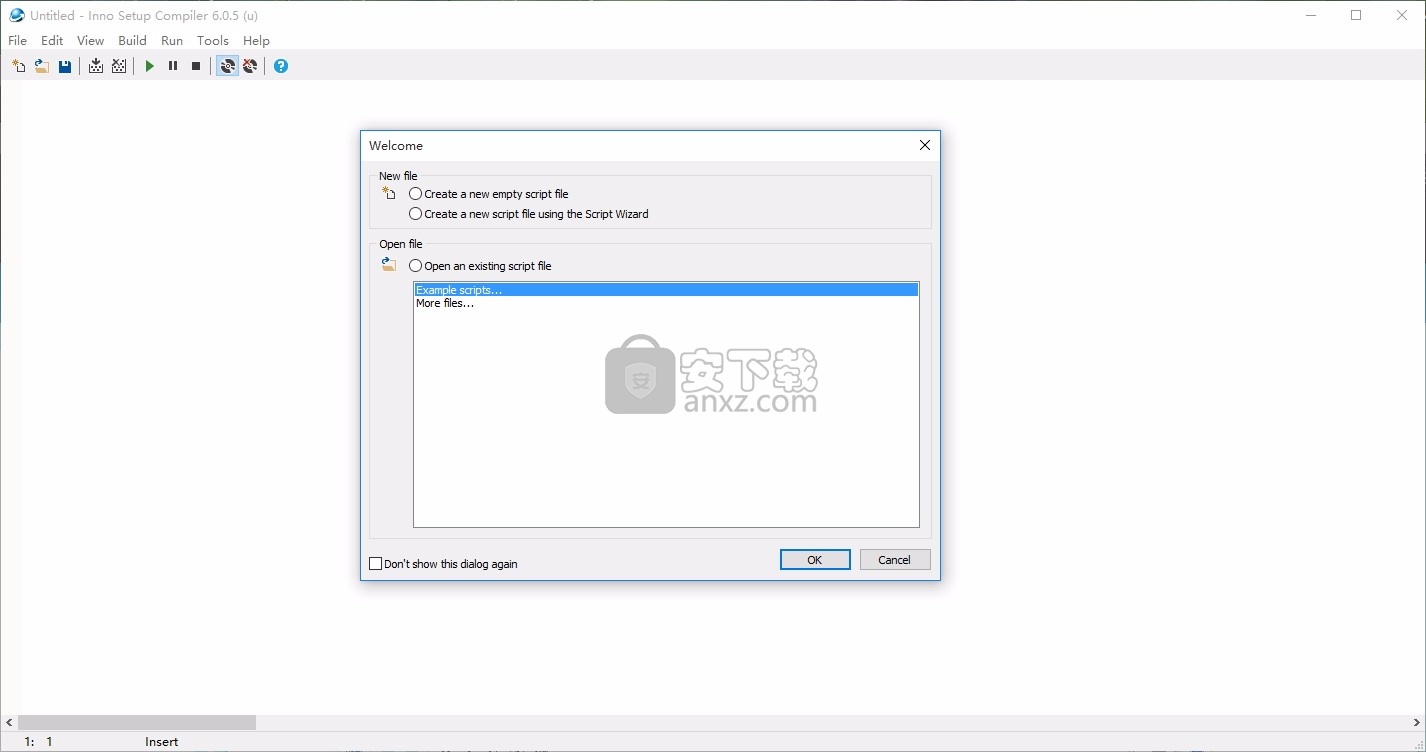
Task: Click the Target Setup disc icon
Action: (x=228, y=66)
